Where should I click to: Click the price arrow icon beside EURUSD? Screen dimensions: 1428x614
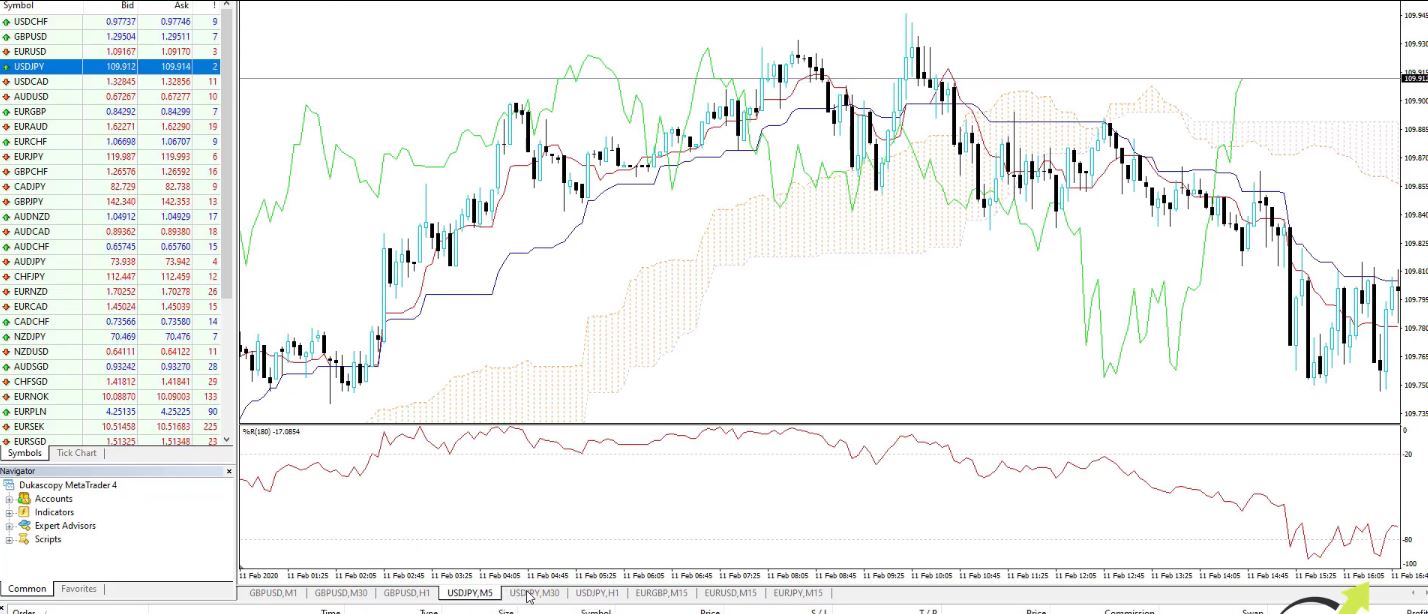8,51
